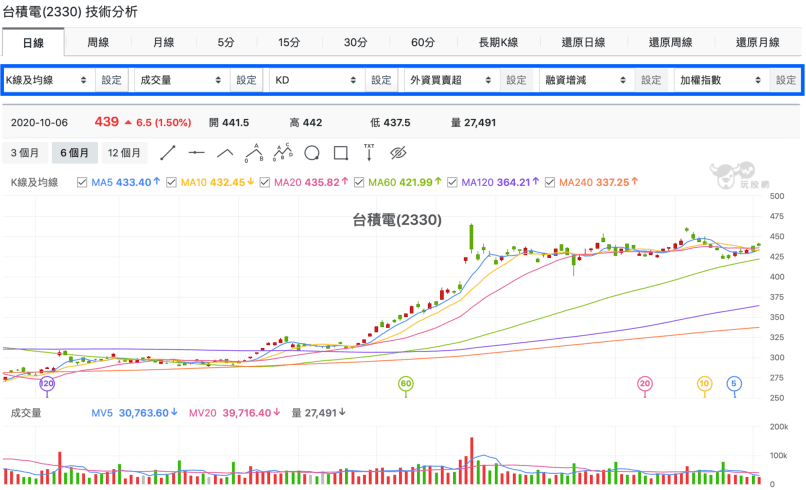The image size is (806, 490).
Task: Click 設定 next to 成交量
Action: (246, 80)
